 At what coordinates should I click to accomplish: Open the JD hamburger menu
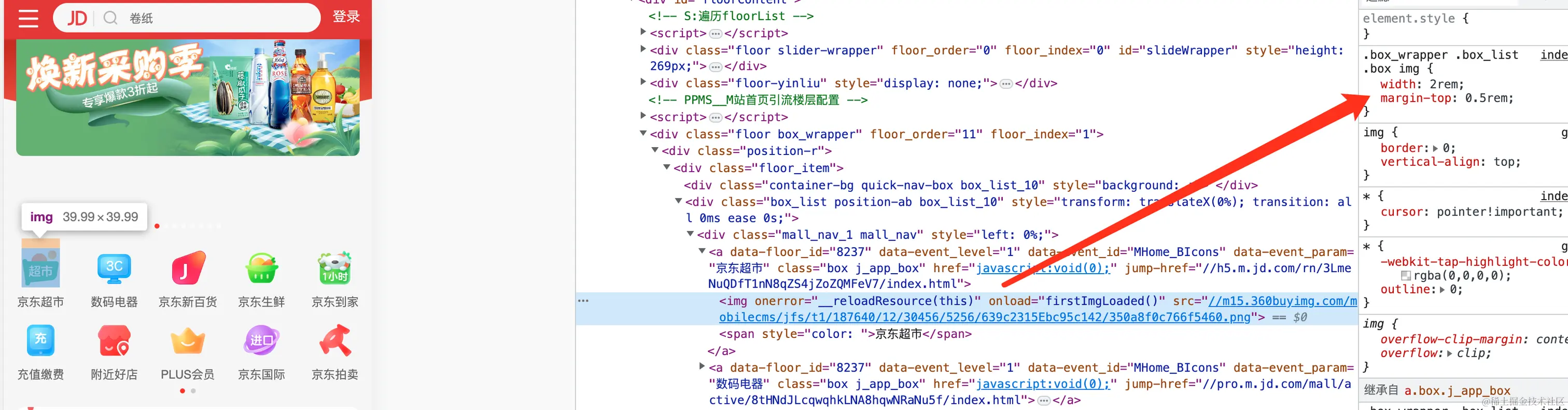click(x=28, y=18)
